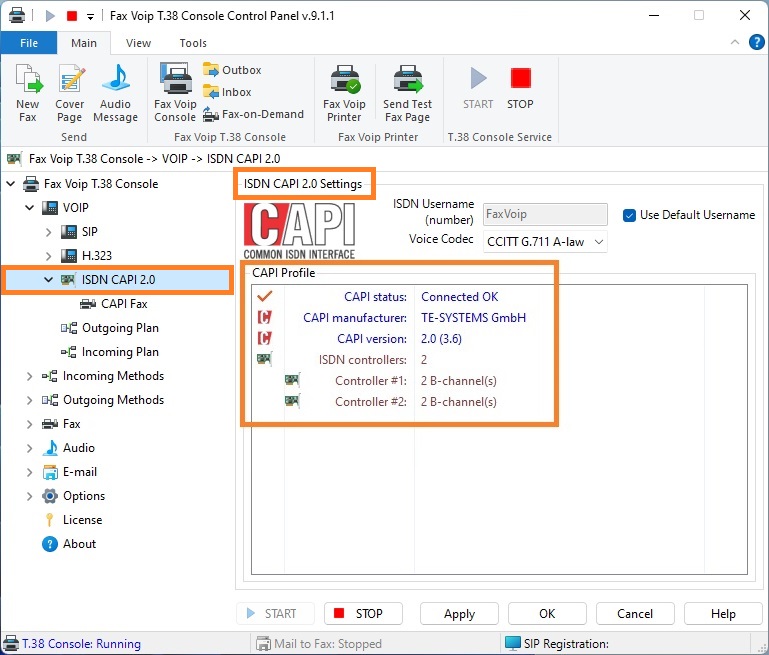Uncheck Use Default Username checkbox
Screen dimensions: 769x655
click(629, 215)
